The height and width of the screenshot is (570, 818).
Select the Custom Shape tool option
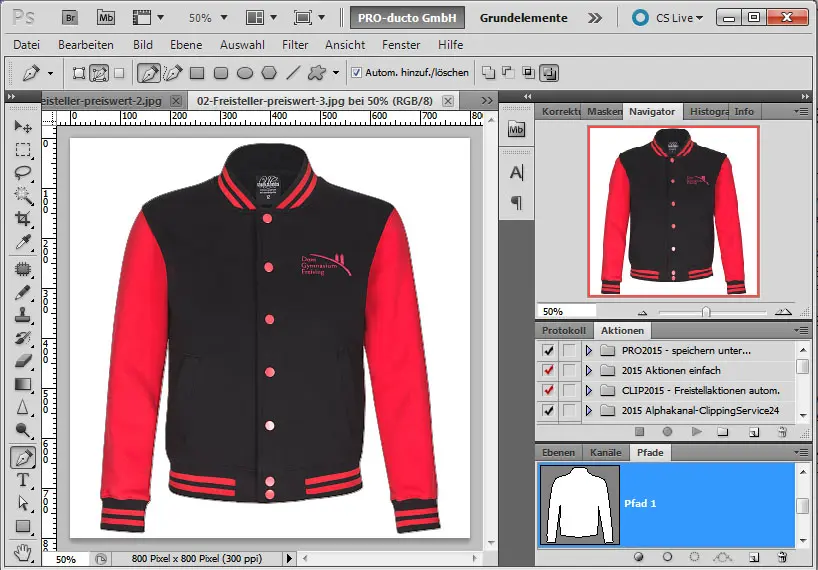[x=317, y=73]
